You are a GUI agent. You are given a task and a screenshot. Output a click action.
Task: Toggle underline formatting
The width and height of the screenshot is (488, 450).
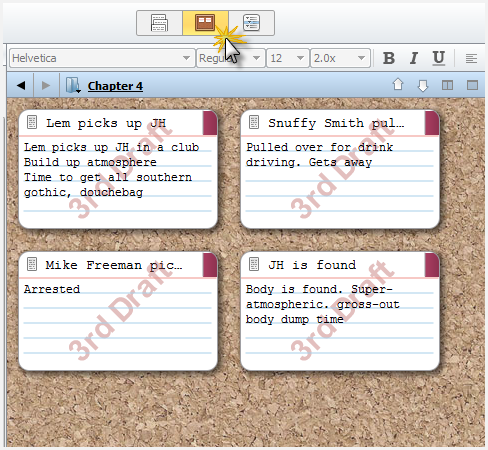(439, 58)
